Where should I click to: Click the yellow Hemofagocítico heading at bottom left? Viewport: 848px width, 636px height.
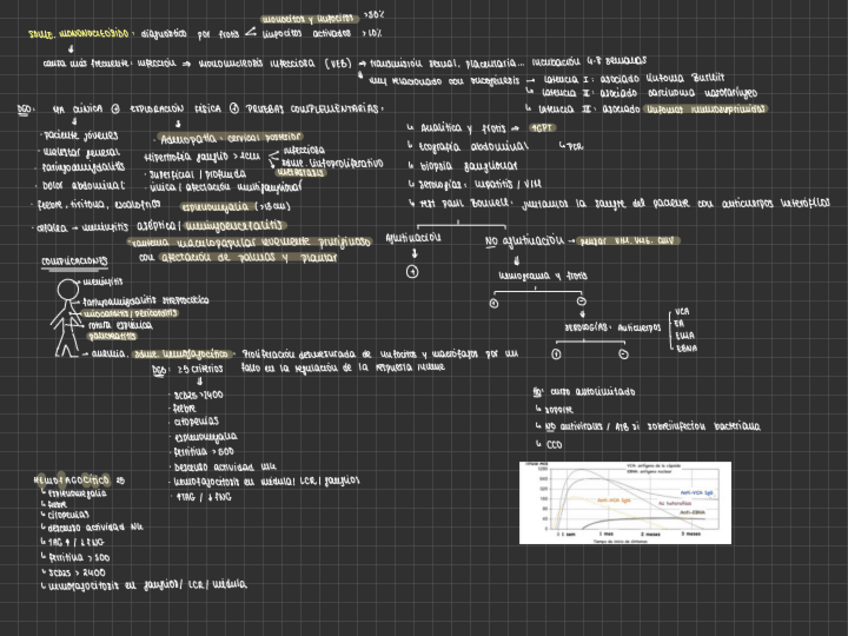pyautogui.click(x=77, y=479)
